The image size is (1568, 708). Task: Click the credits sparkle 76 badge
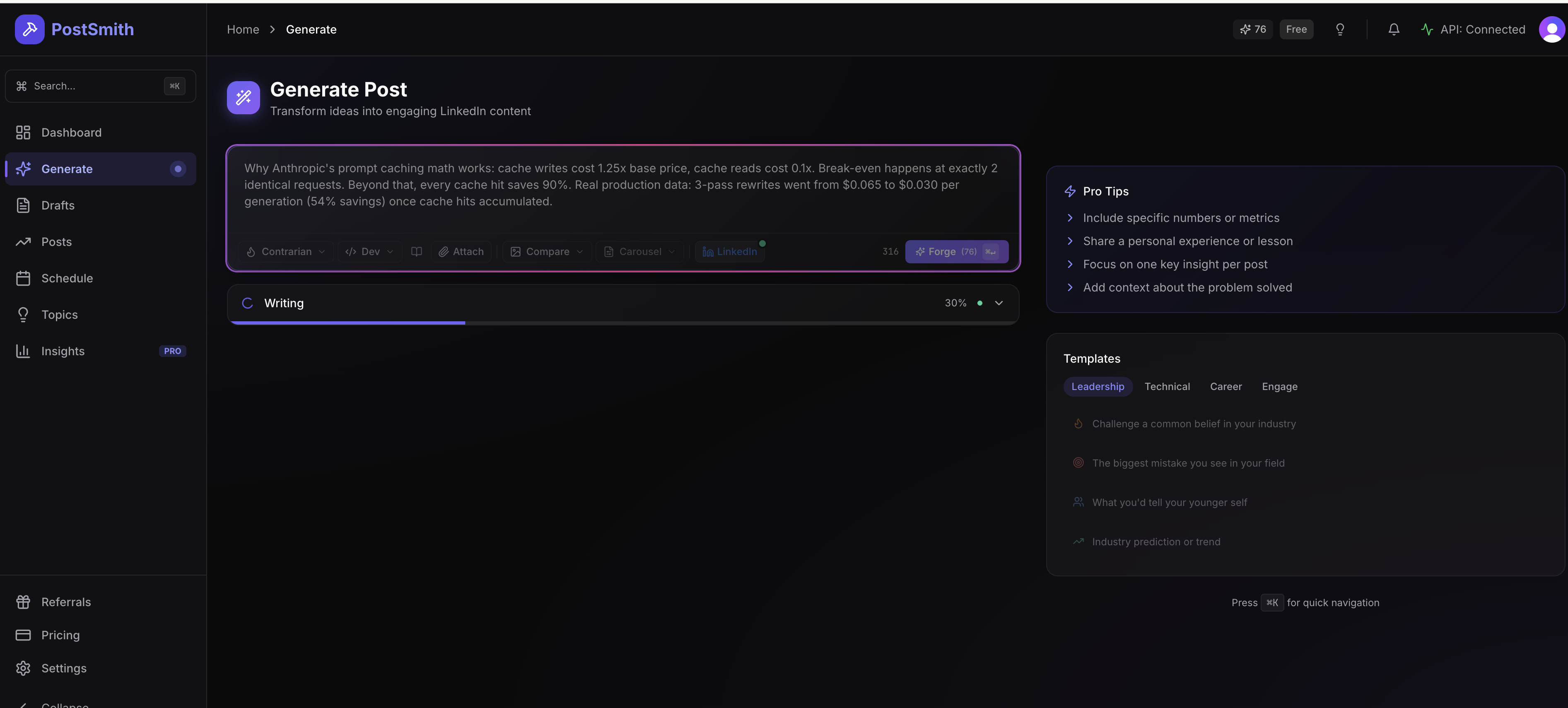[x=1253, y=29]
